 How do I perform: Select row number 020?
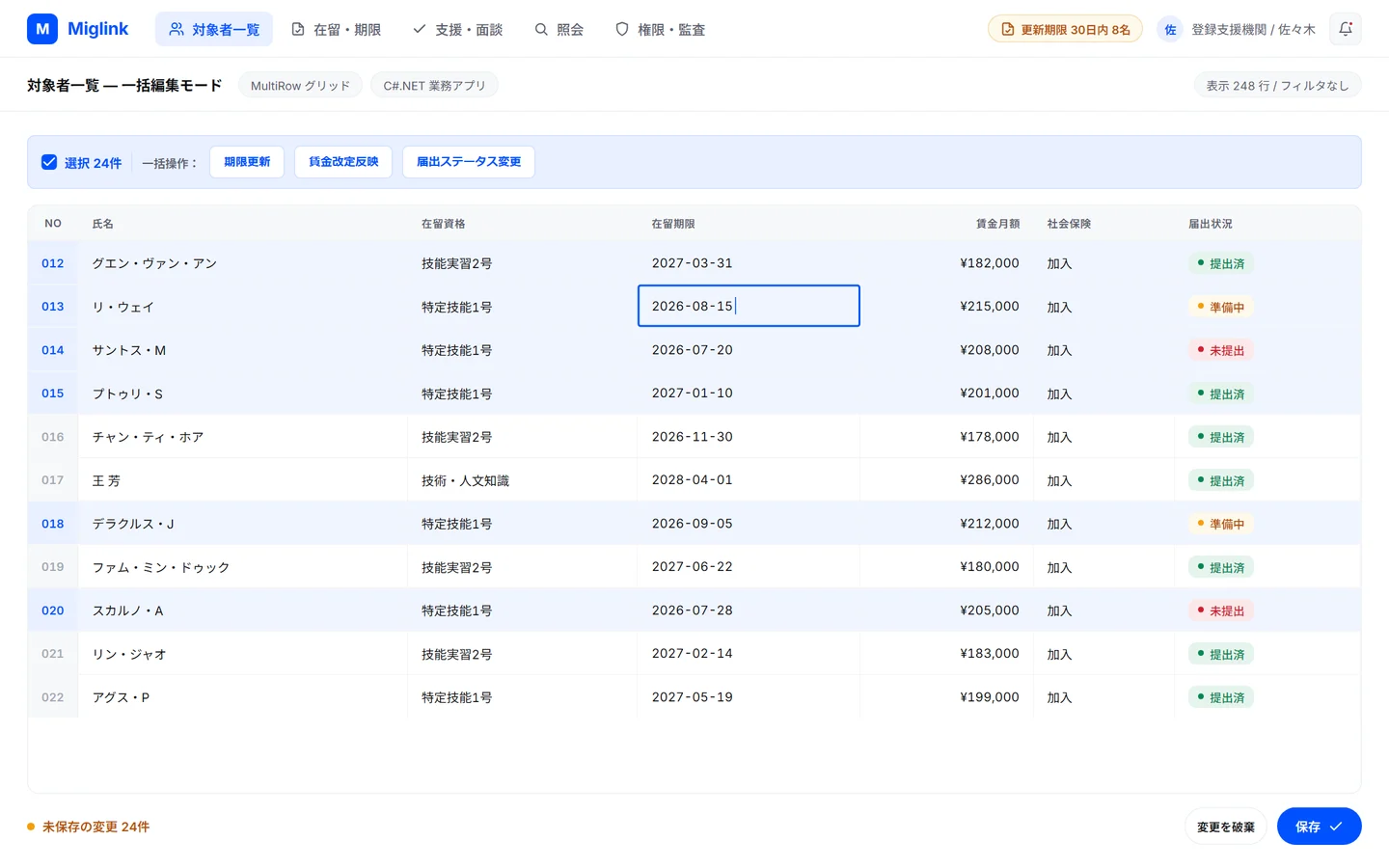point(53,610)
